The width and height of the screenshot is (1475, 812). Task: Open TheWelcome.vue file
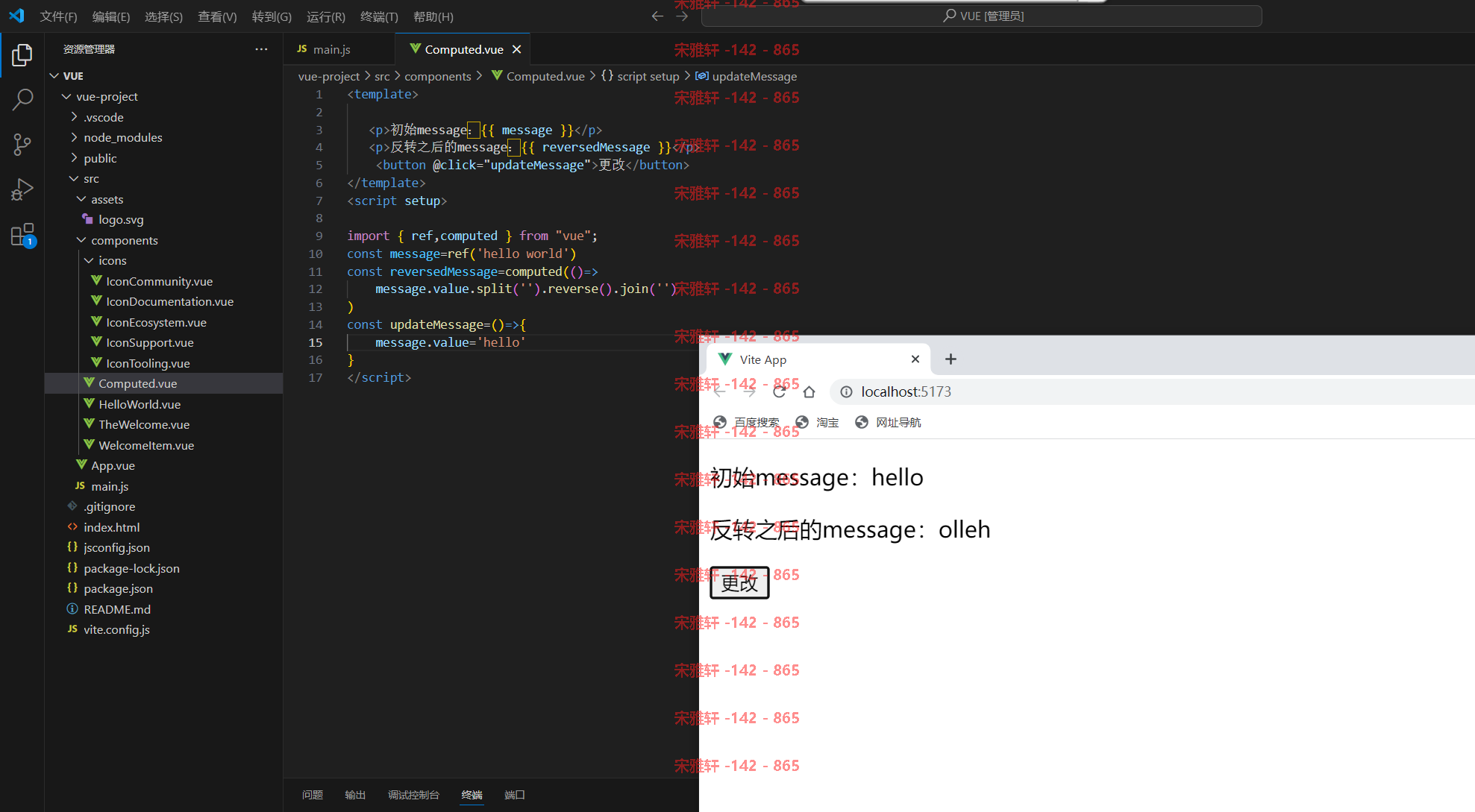(164, 424)
